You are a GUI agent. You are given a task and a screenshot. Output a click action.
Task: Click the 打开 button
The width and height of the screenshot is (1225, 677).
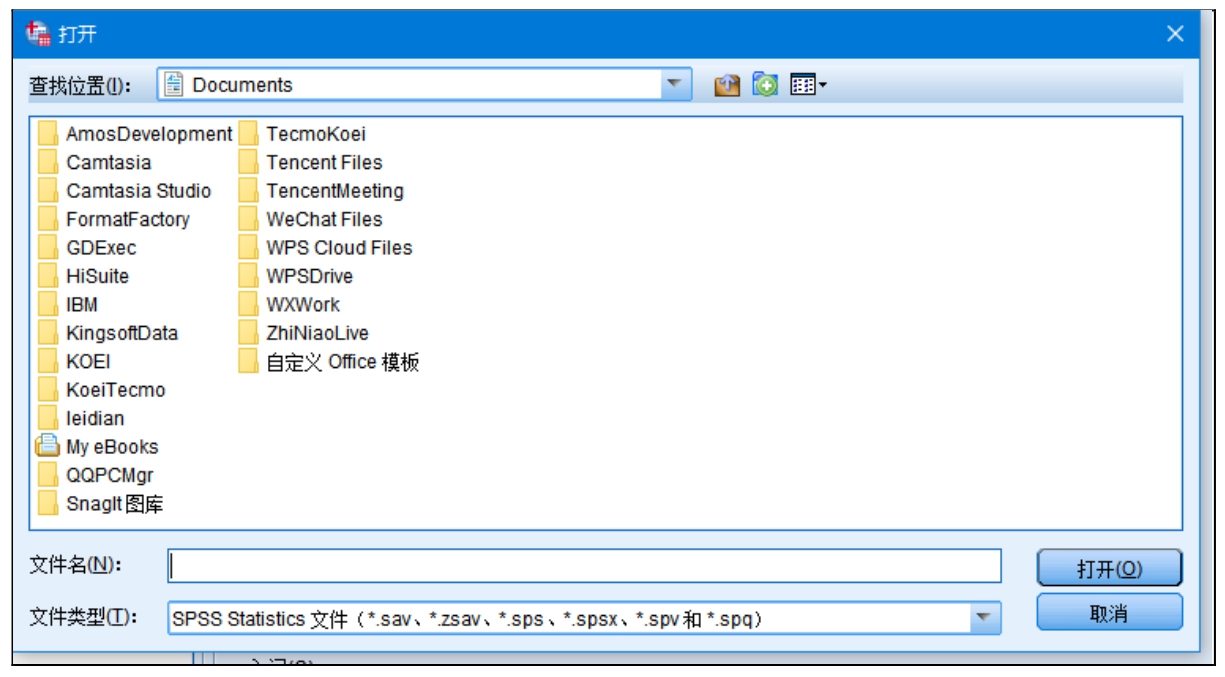pyautogui.click(x=1109, y=568)
